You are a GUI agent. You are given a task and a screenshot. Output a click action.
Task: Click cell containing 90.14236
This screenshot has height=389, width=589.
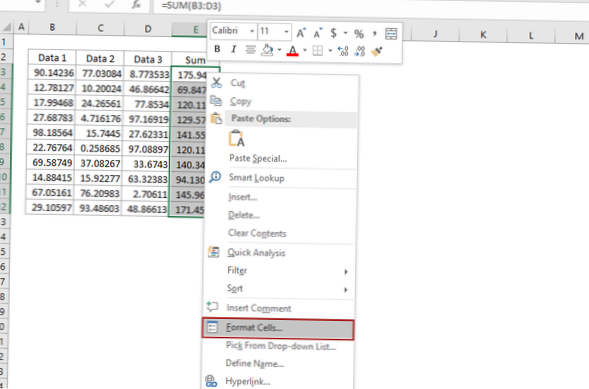[52, 72]
